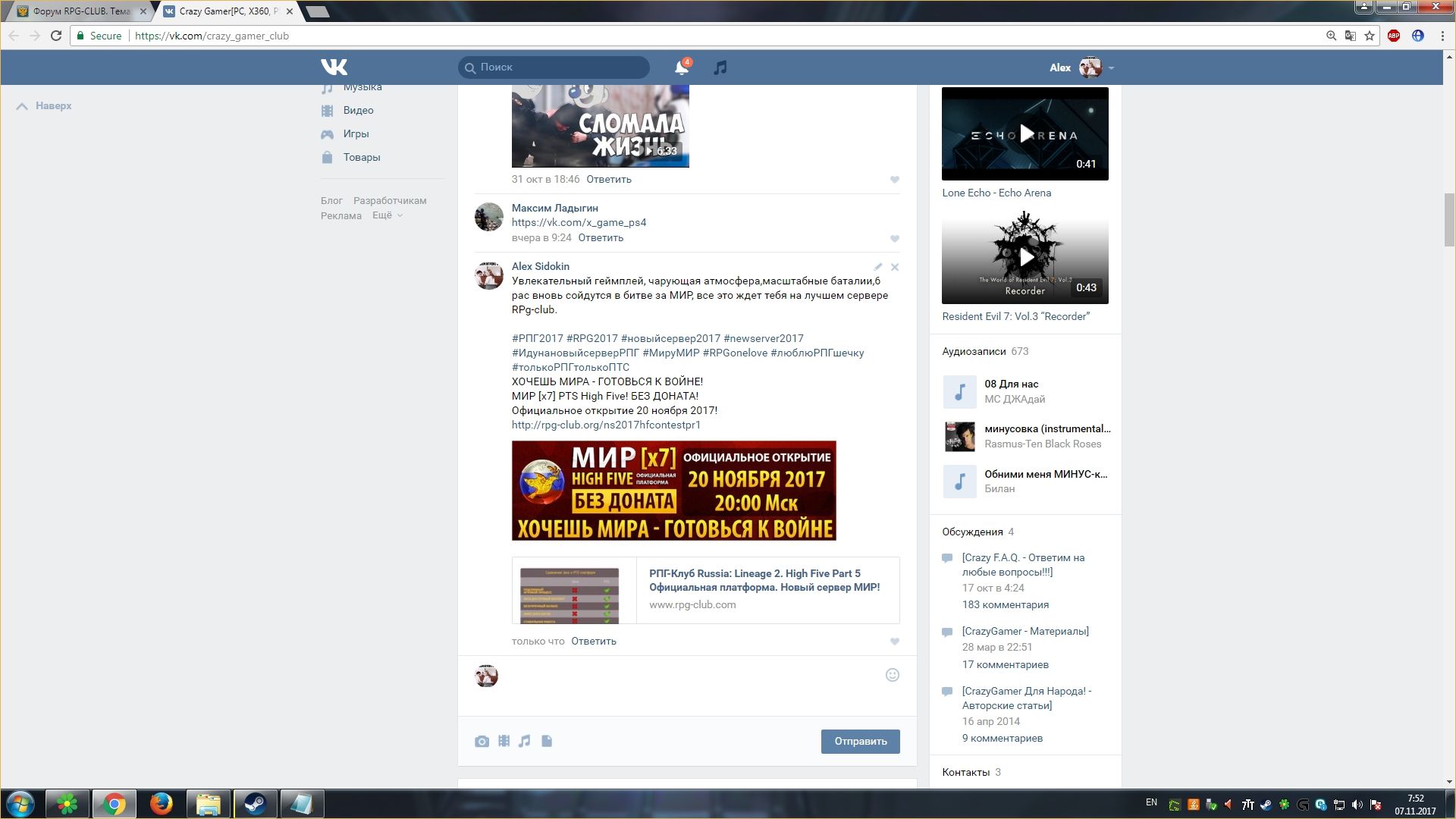The image size is (1456, 819).
Task: Open Chrome's three-dot menu
Action: pyautogui.click(x=1442, y=36)
